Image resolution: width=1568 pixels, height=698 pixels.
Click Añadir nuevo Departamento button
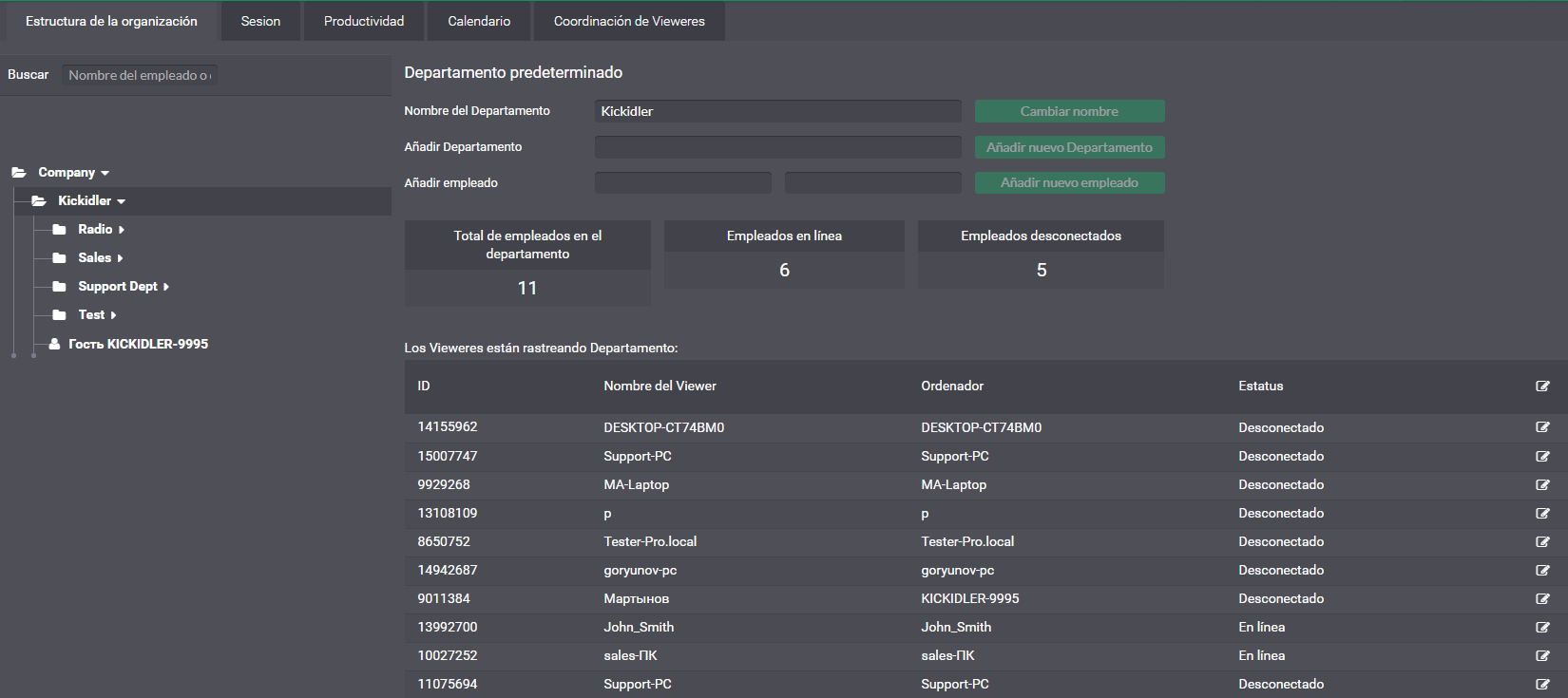pos(1069,147)
